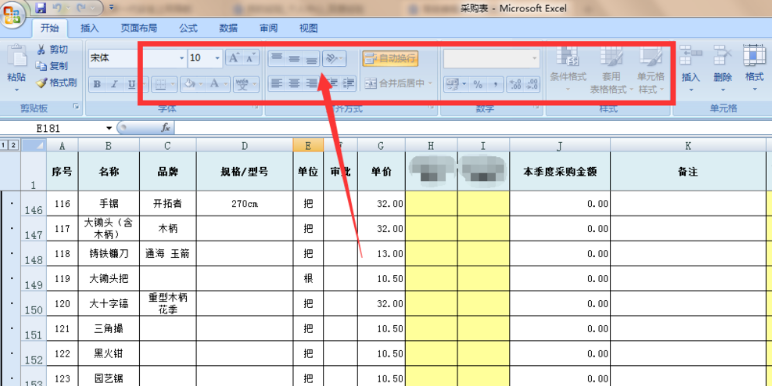Viewport: 772px width, 386px height.
Task: Switch to the 审阅 tab
Action: tap(269, 29)
